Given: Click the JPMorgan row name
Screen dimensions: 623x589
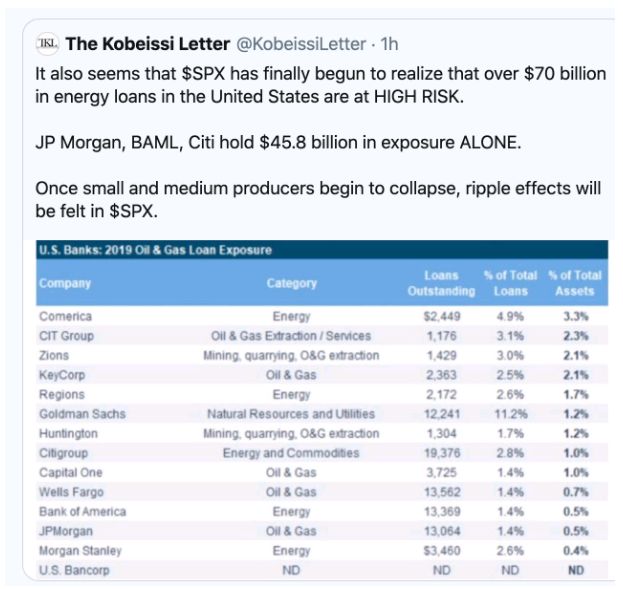Looking at the screenshot, I should [66, 531].
